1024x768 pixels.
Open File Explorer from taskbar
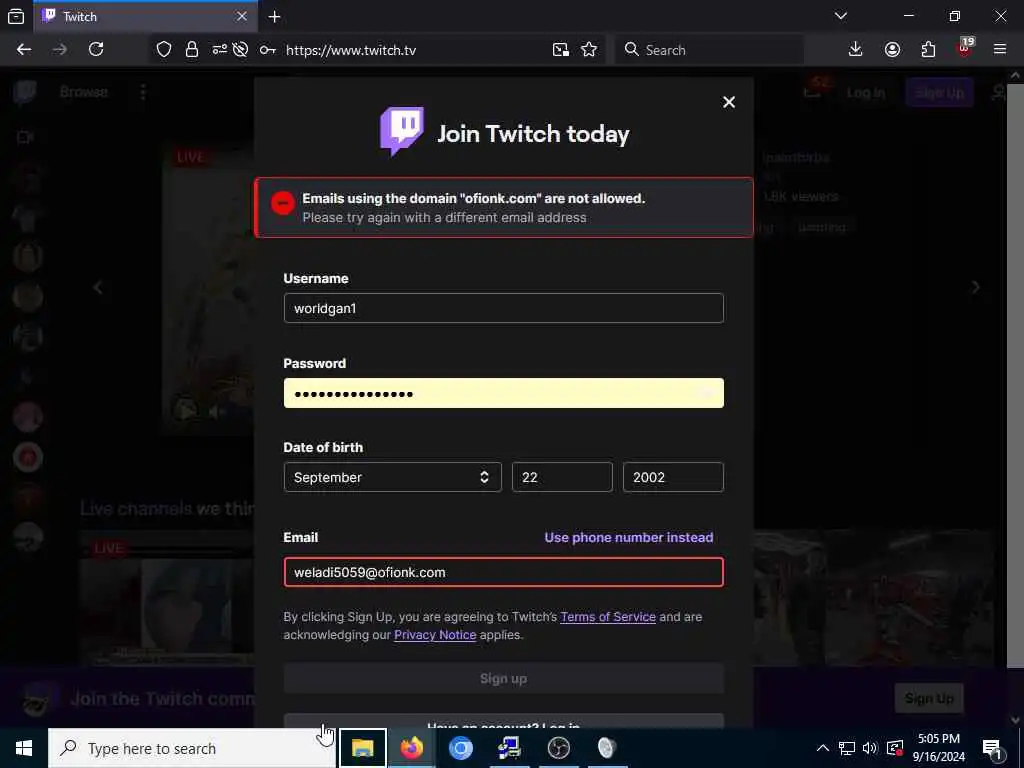pos(362,748)
